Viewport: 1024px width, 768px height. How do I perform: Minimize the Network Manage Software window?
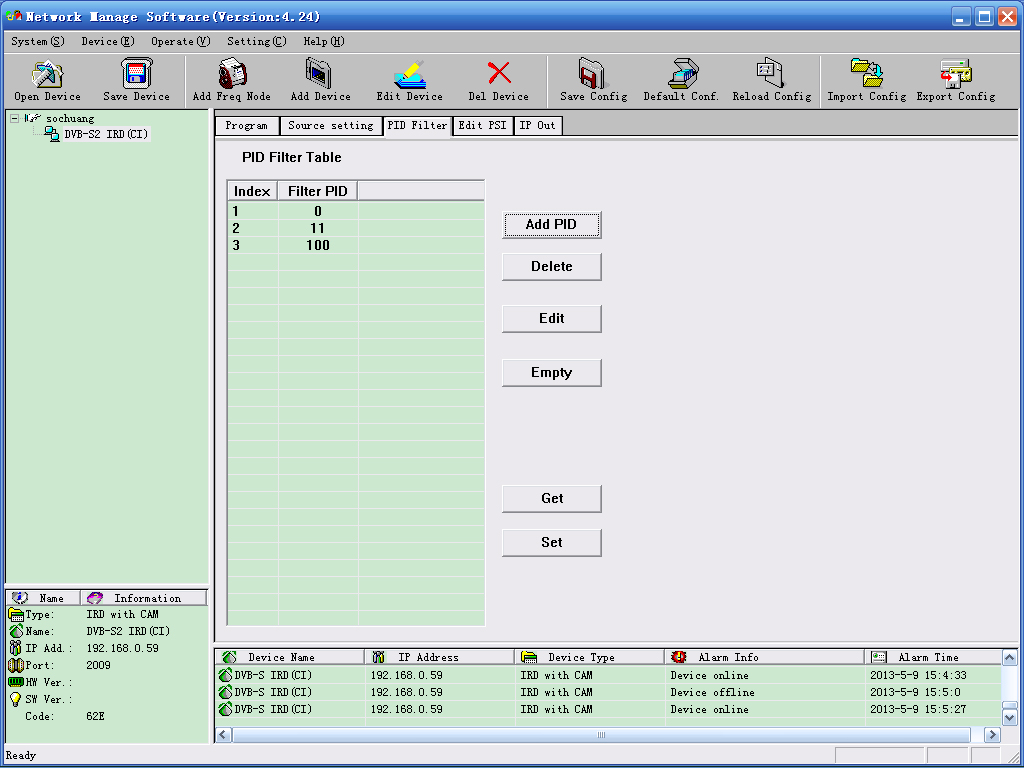(961, 17)
